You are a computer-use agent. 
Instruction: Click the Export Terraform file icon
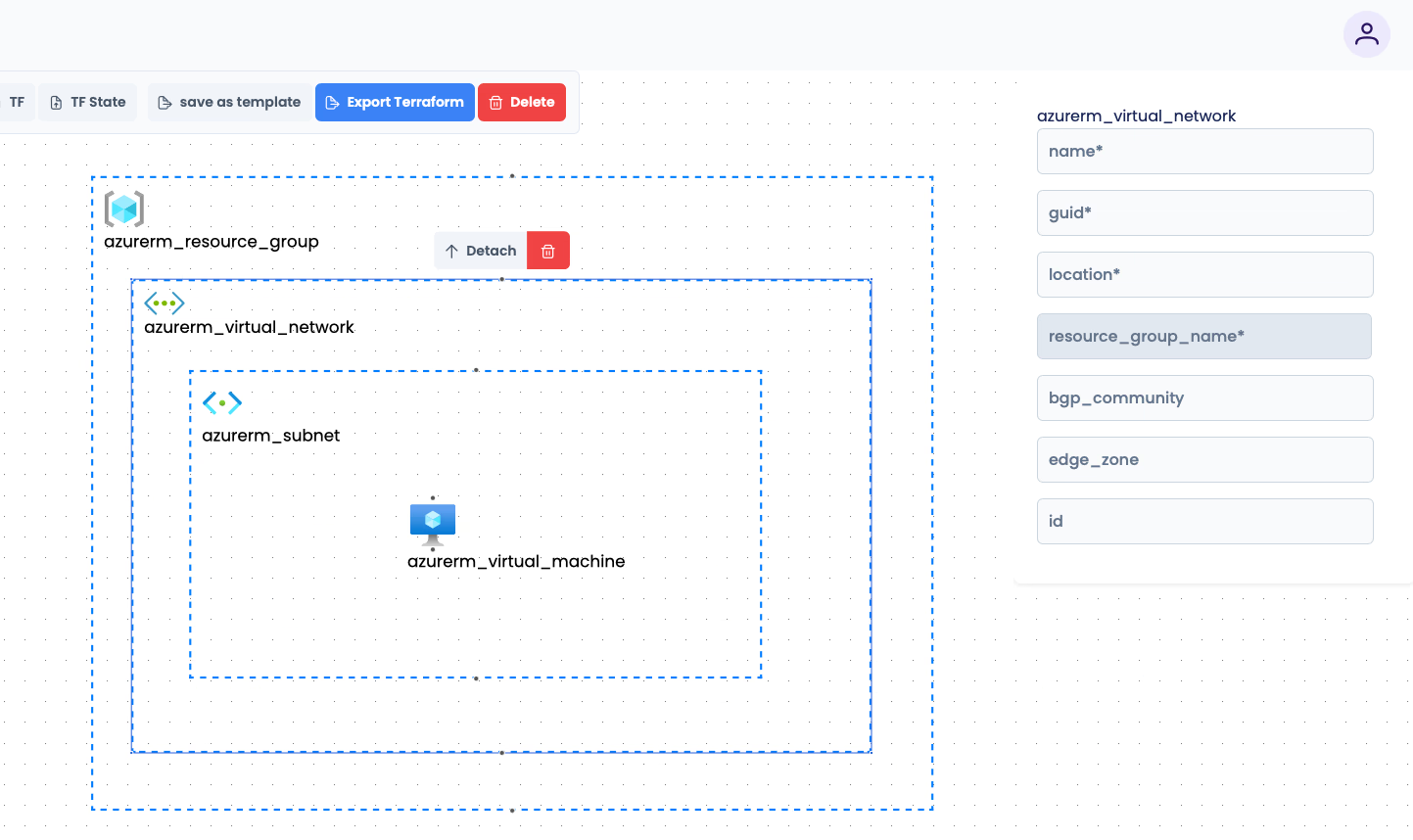pyautogui.click(x=332, y=103)
